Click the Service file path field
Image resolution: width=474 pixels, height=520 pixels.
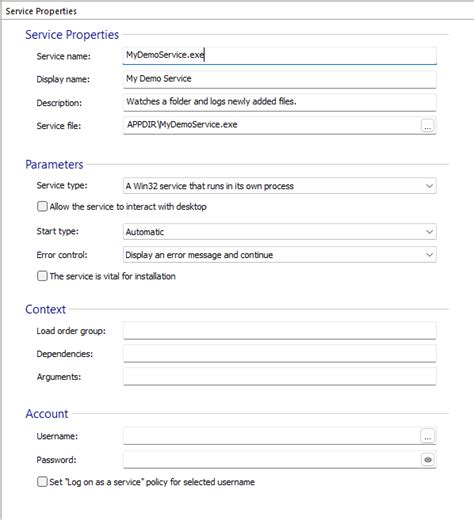(272, 125)
